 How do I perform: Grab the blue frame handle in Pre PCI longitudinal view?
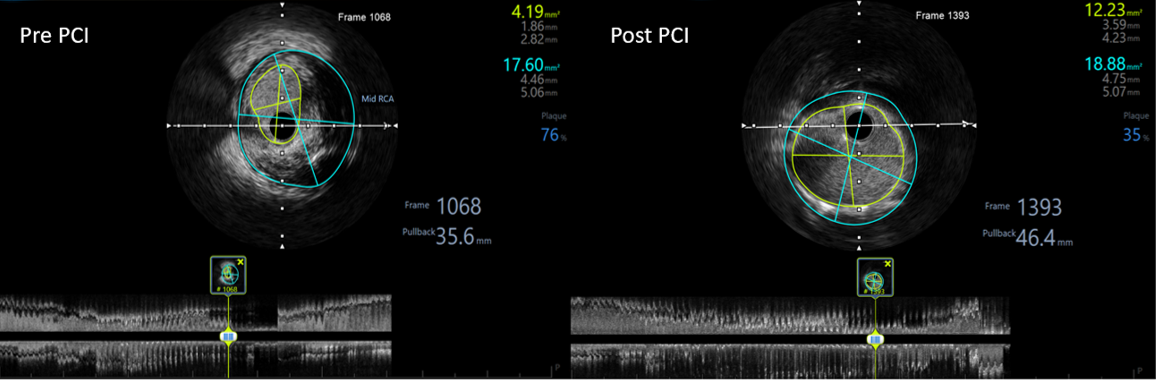(x=229, y=336)
